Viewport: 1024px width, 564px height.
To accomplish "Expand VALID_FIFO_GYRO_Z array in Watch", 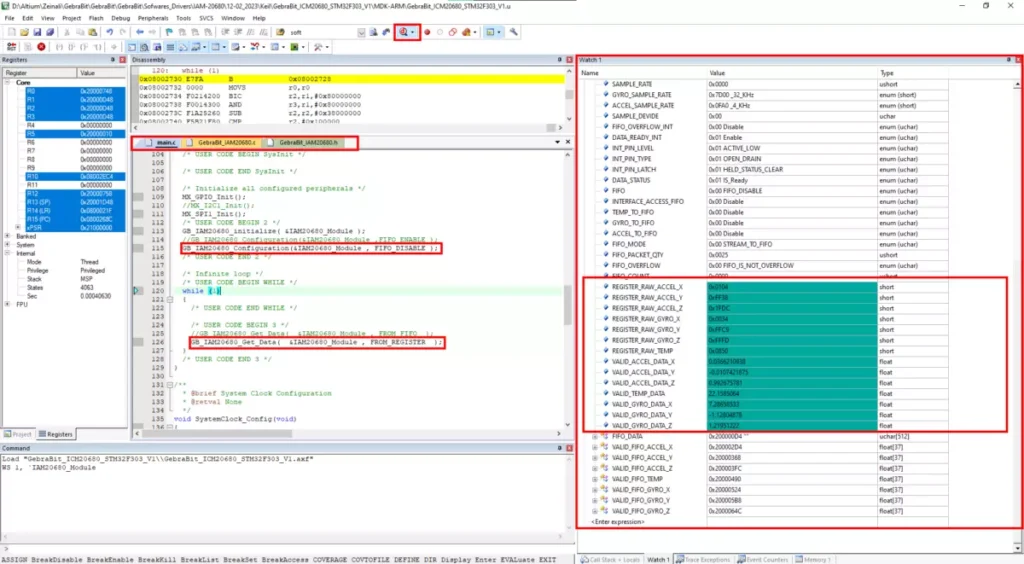I will 596,511.
